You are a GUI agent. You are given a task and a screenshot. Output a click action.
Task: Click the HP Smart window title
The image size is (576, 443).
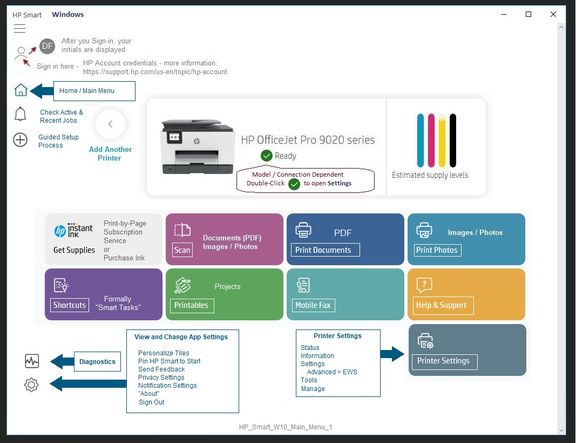[27, 15]
